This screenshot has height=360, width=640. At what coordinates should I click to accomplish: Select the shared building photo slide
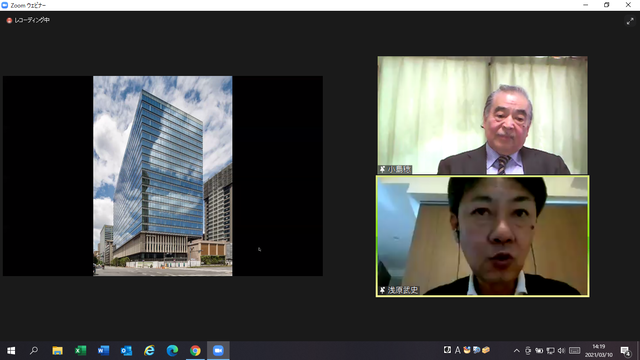162,176
